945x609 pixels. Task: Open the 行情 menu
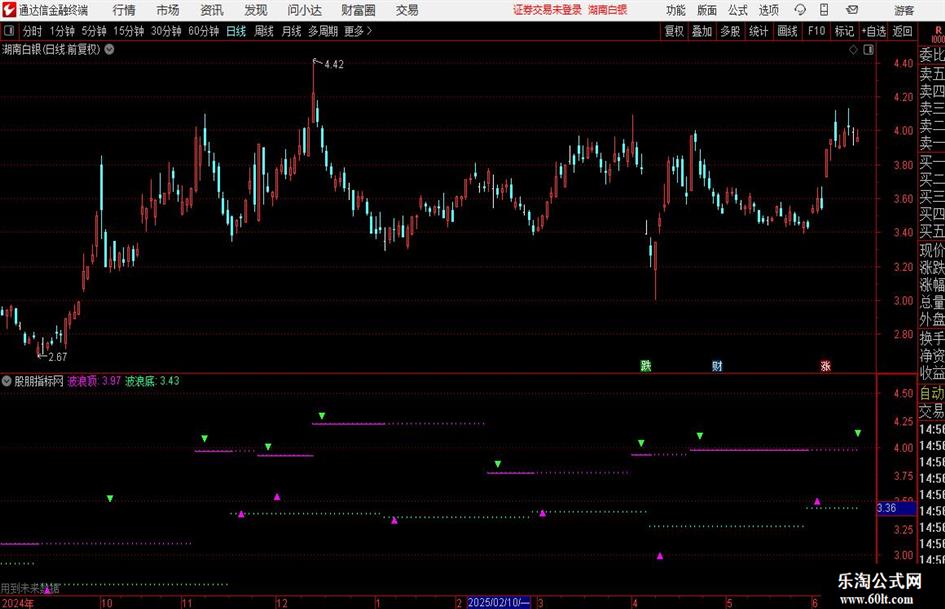pyautogui.click(x=124, y=10)
